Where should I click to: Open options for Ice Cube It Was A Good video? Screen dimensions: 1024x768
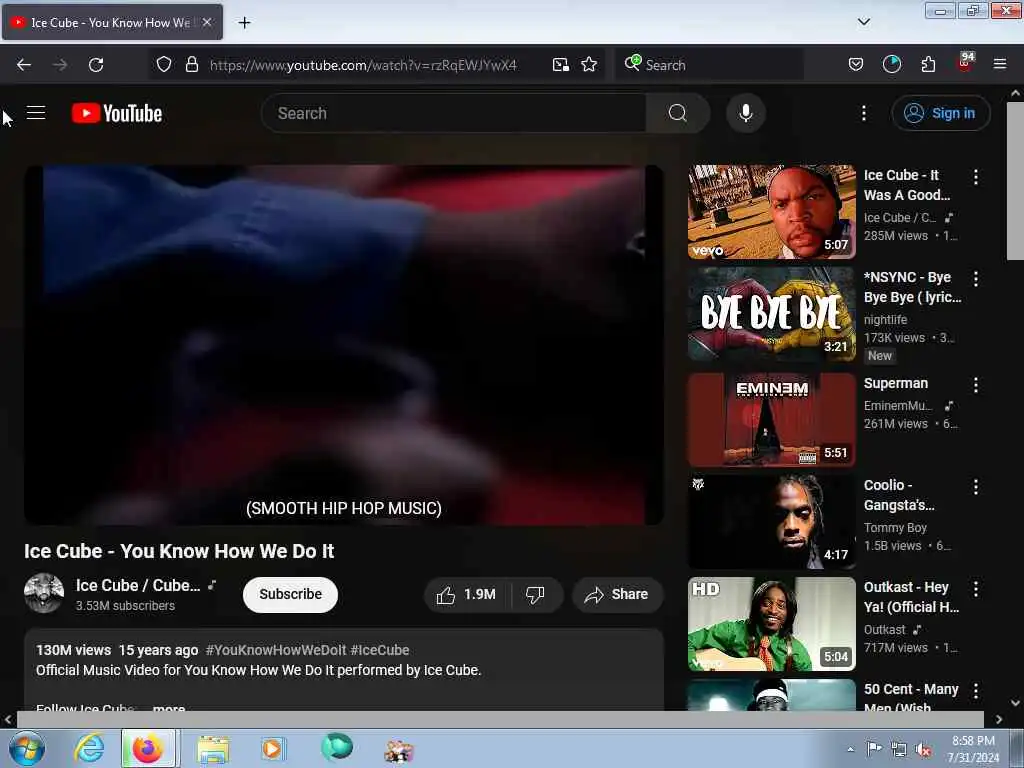(976, 177)
